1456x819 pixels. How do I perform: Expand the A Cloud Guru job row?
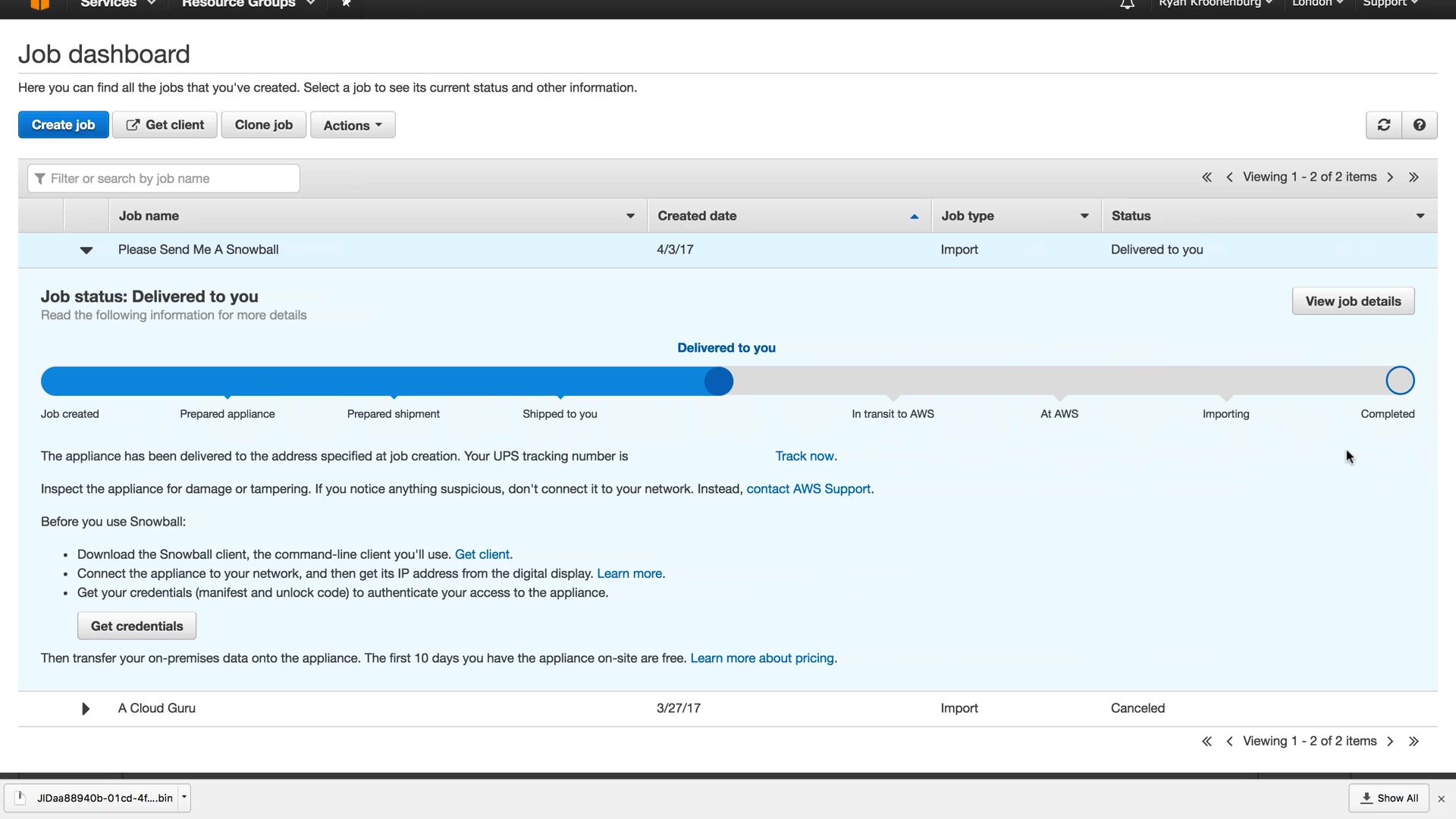tap(86, 708)
